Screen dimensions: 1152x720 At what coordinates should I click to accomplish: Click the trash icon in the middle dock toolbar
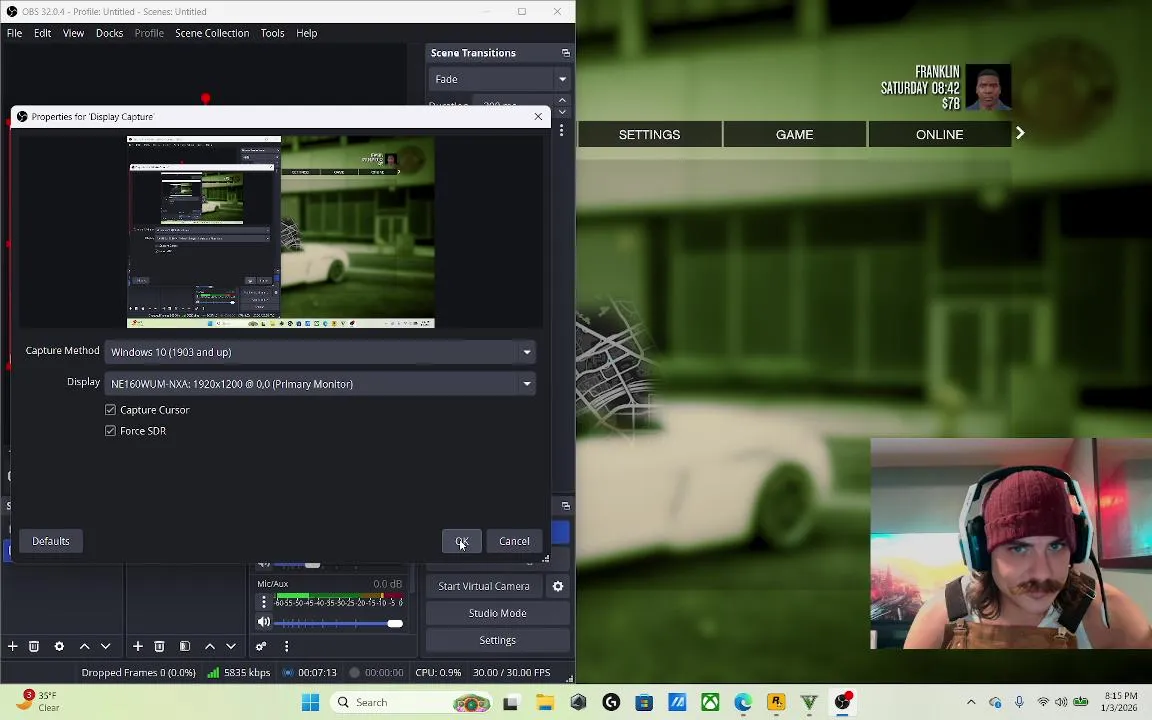159,646
